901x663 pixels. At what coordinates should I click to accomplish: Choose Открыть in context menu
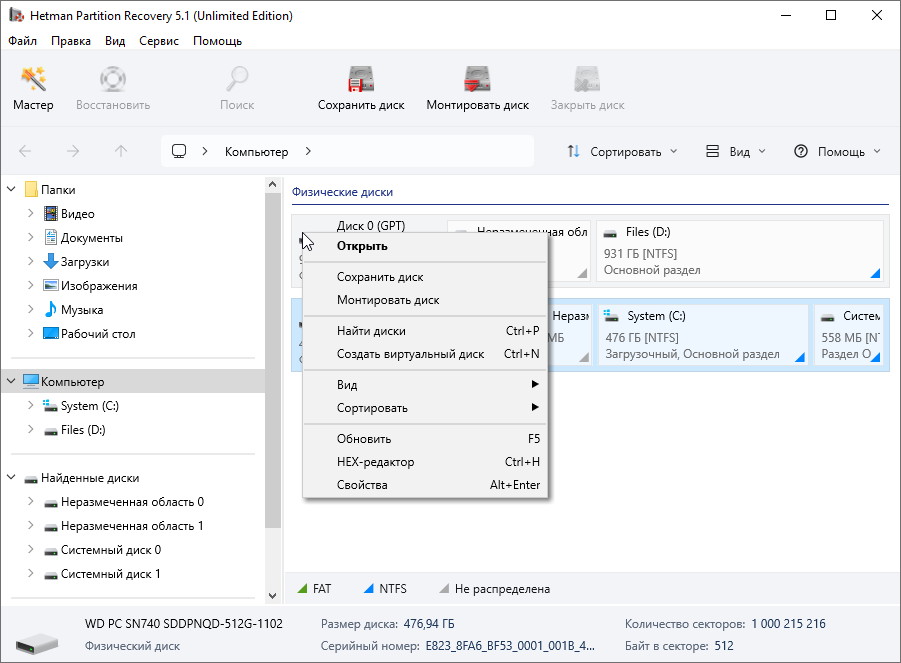[x=425, y=246]
